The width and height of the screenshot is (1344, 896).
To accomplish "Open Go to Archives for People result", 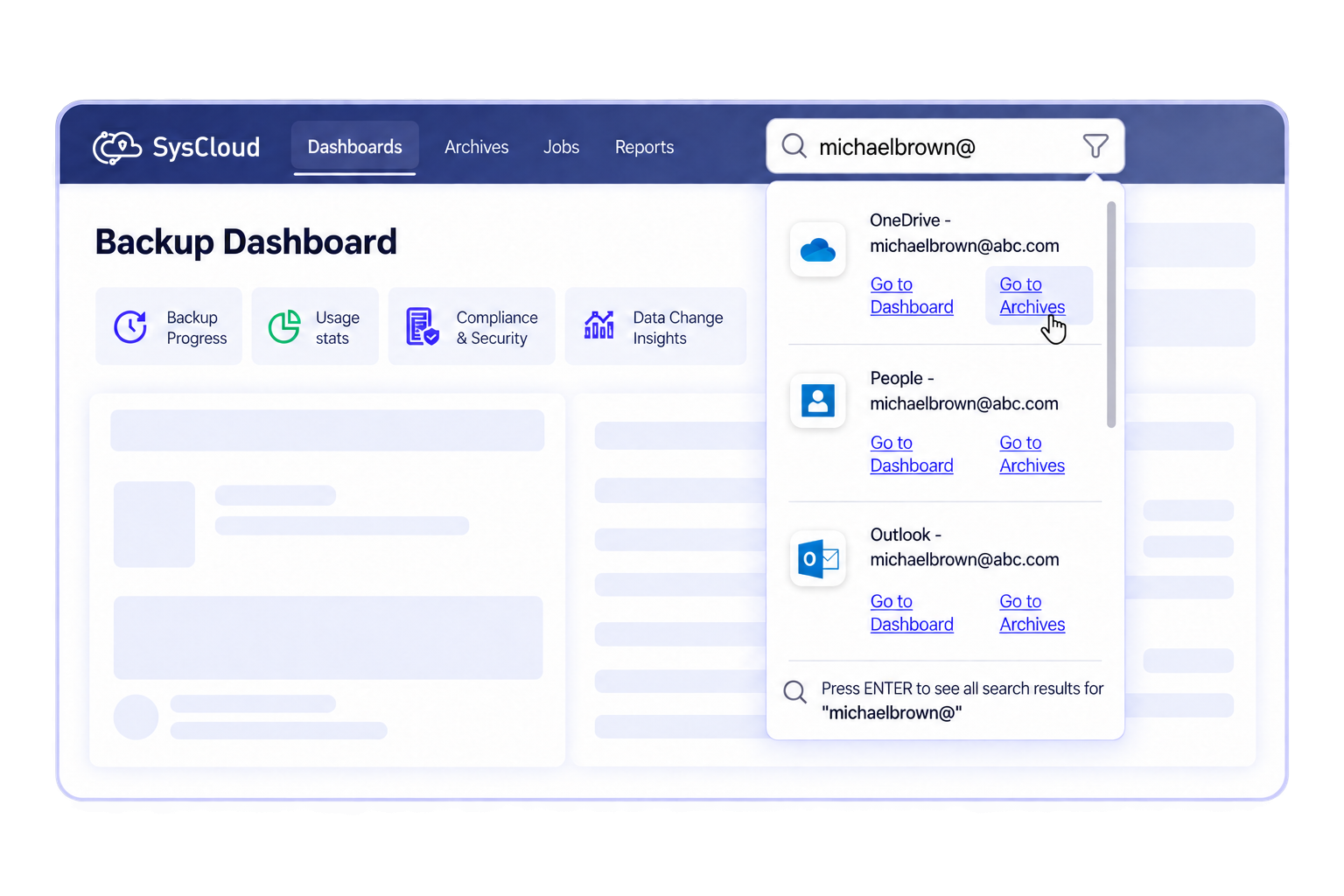I will [x=1032, y=454].
